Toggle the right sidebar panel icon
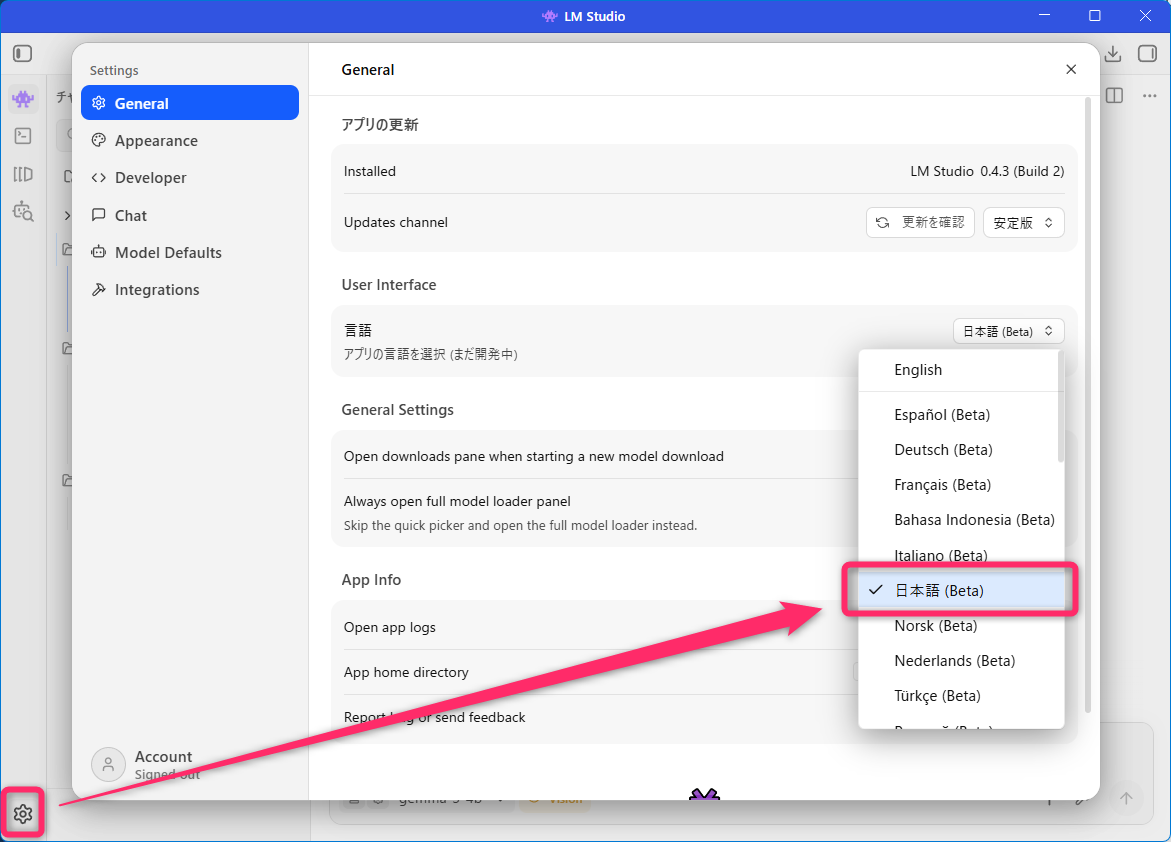Image resolution: width=1171 pixels, height=842 pixels. [x=1147, y=53]
